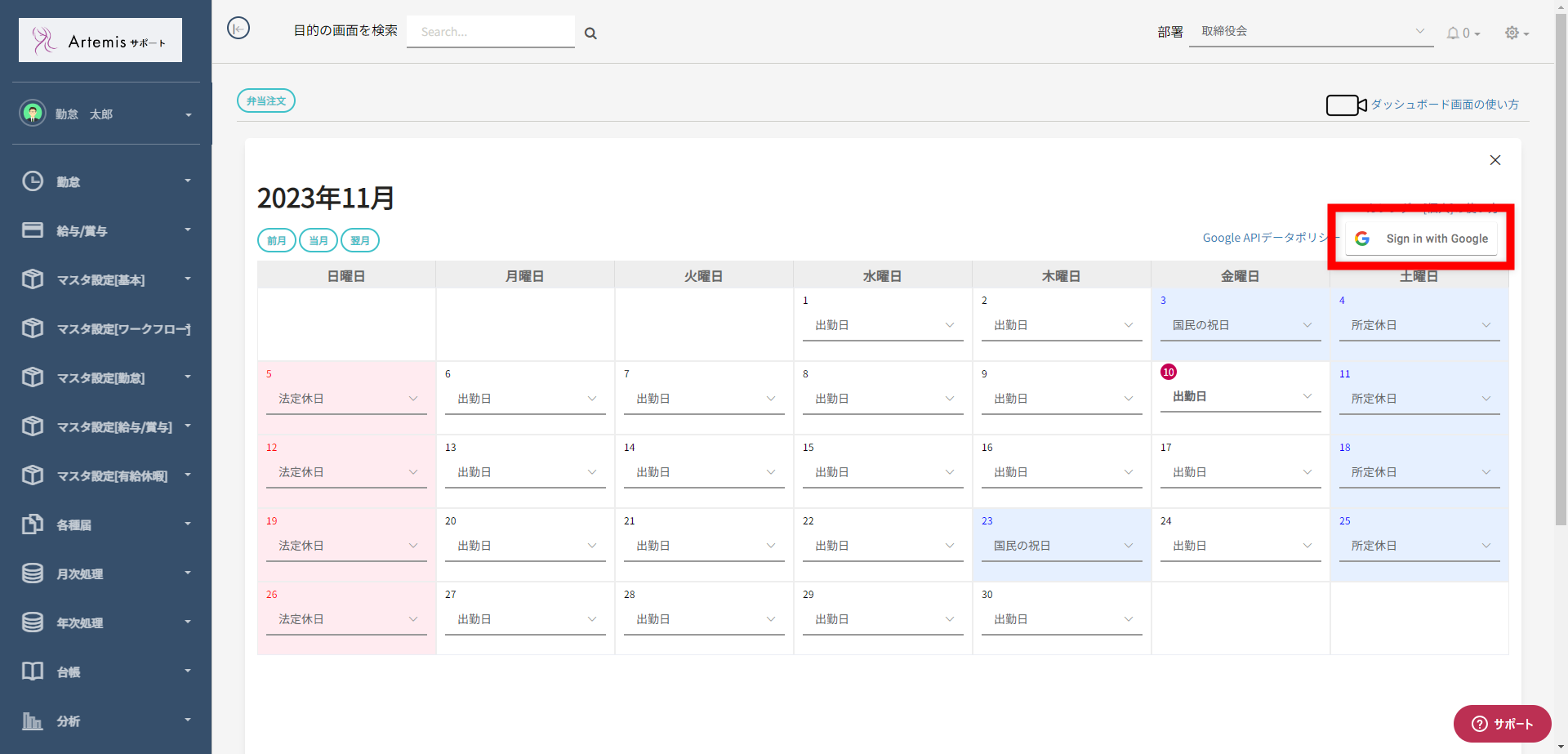Click the Sign in with Google button
Screen dimensions: 1568x754
point(1421,239)
